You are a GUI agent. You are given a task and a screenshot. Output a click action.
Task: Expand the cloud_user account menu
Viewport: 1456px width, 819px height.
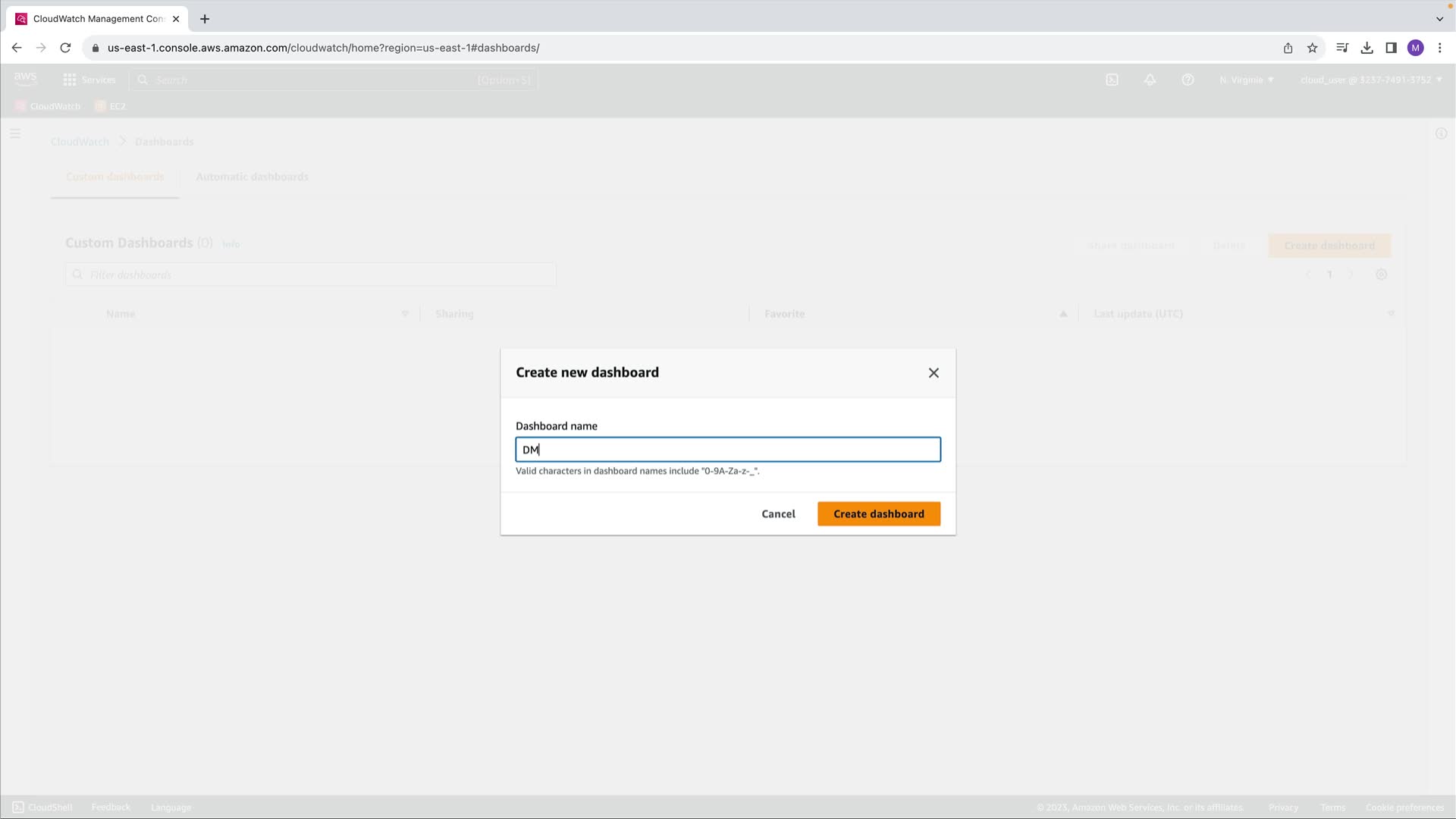click(x=1370, y=80)
